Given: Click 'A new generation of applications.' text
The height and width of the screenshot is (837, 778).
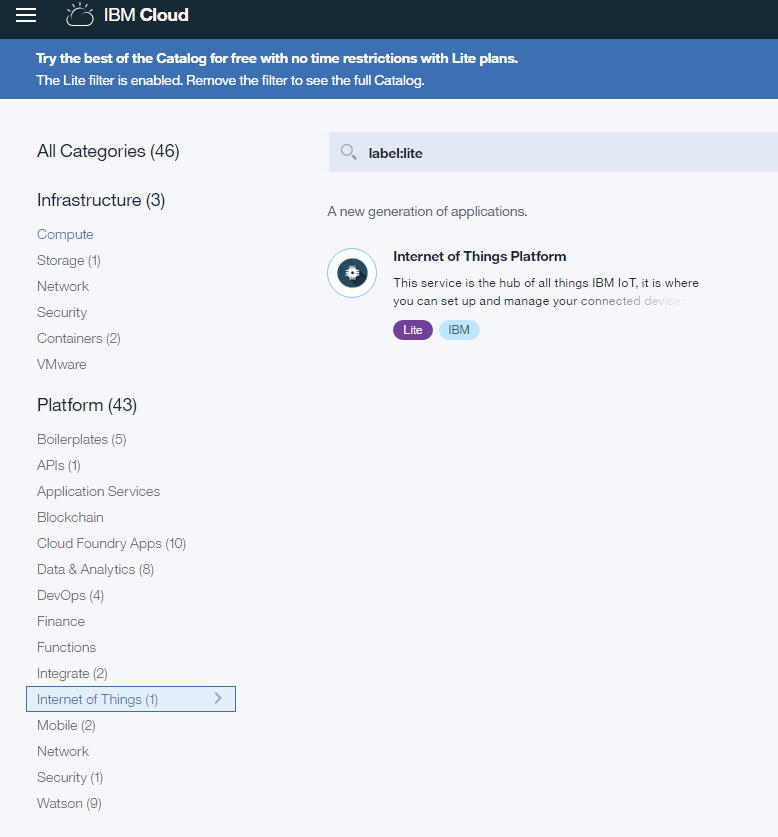Looking at the screenshot, I should (x=427, y=211).
